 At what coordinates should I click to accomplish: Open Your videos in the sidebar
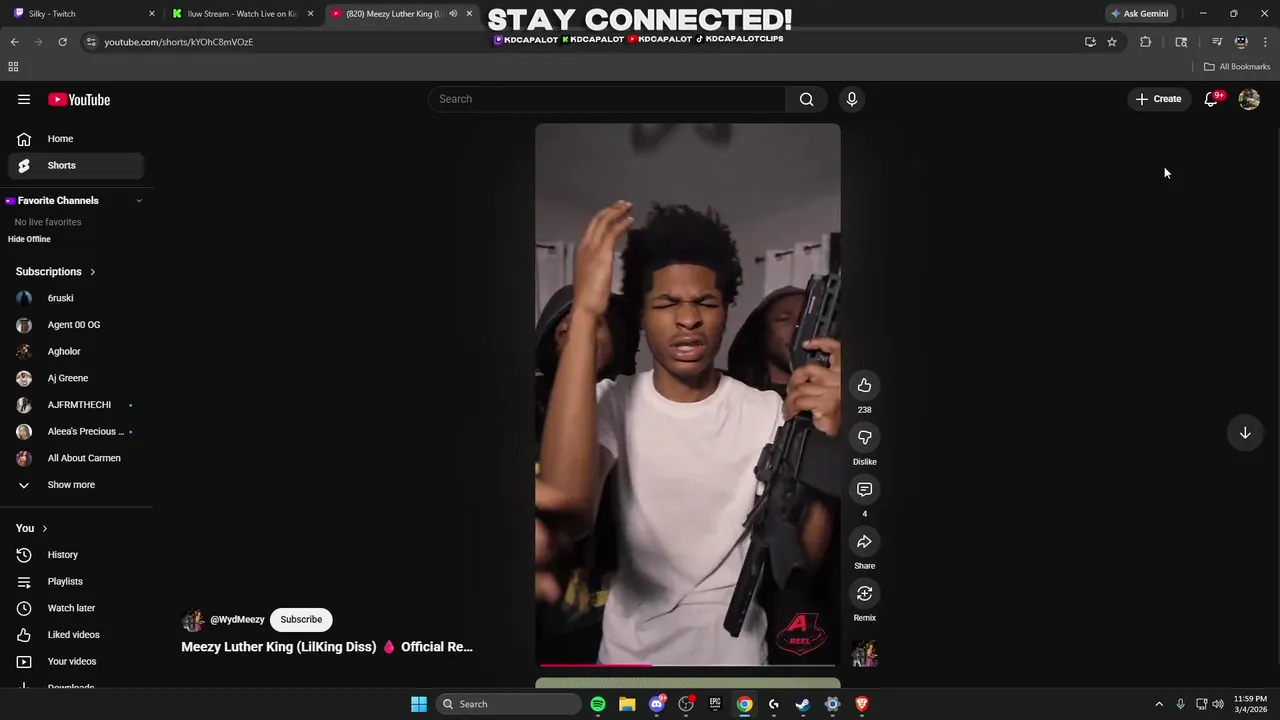[76, 662]
